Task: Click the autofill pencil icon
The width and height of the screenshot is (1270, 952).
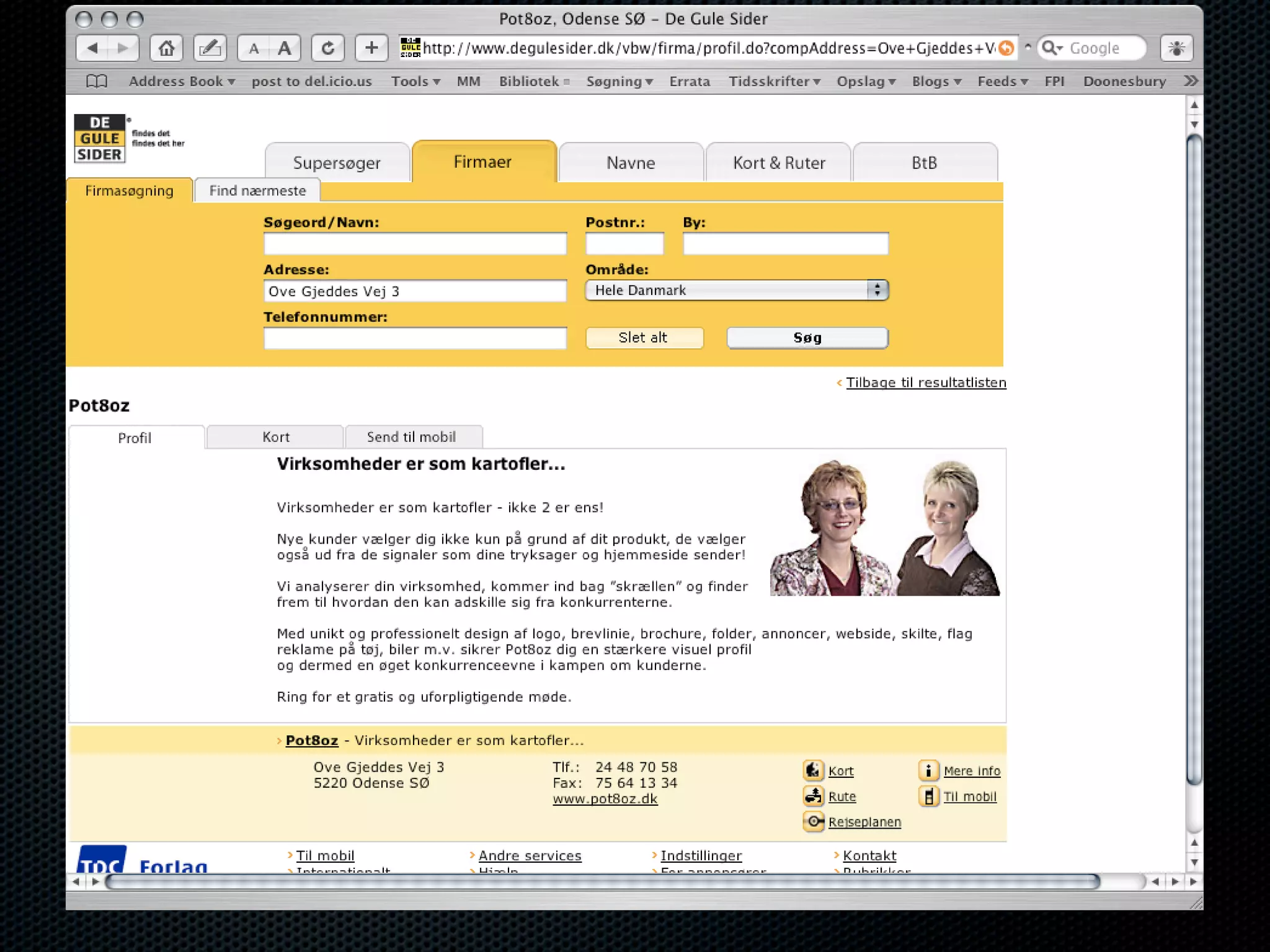Action: tap(210, 48)
